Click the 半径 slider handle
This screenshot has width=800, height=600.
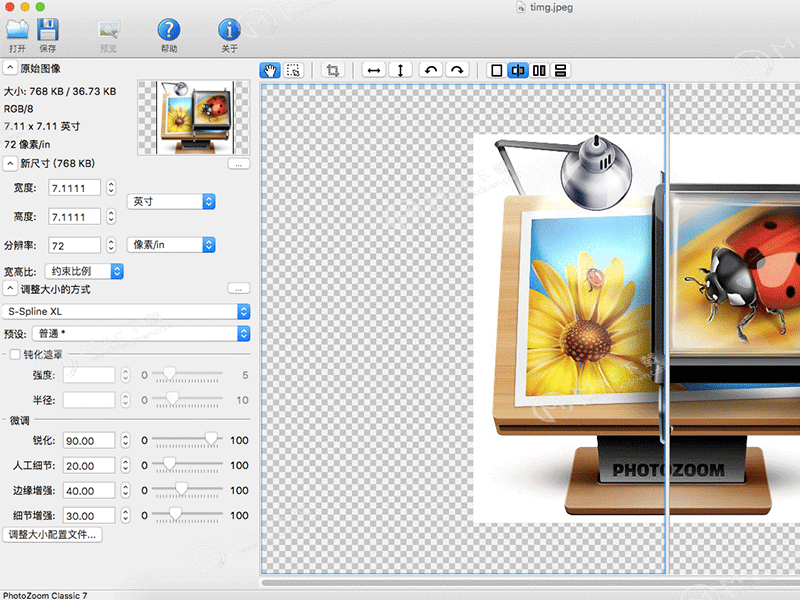pos(172,398)
